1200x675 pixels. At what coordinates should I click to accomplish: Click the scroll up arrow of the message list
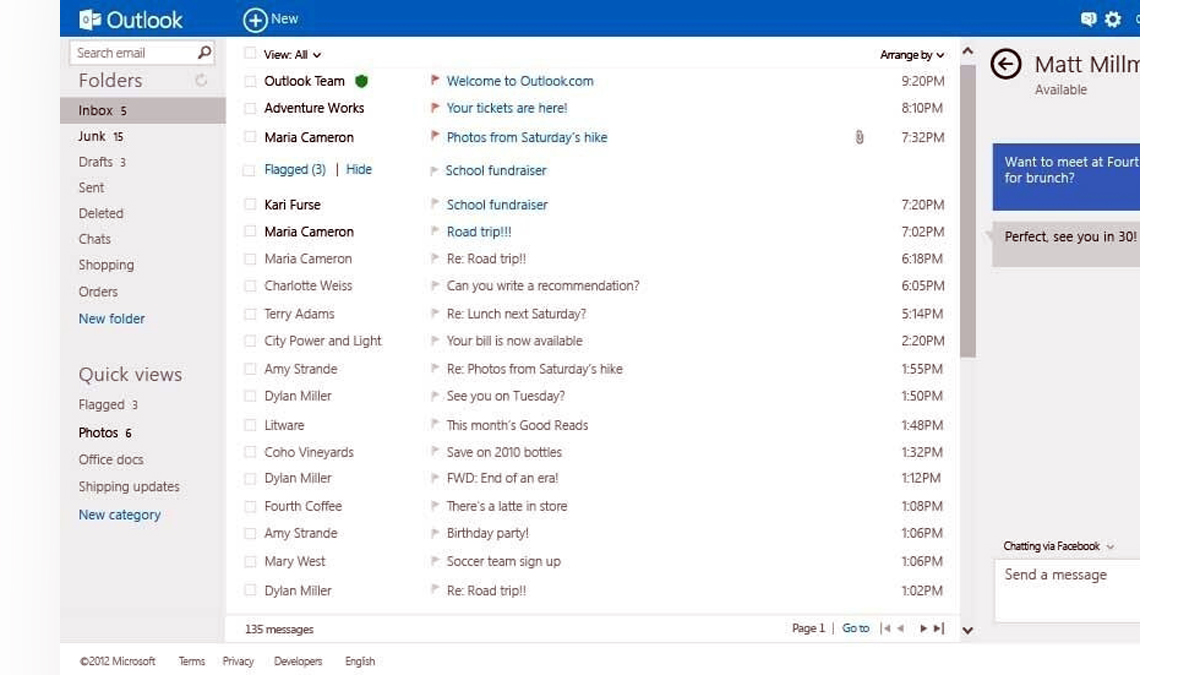point(967,51)
